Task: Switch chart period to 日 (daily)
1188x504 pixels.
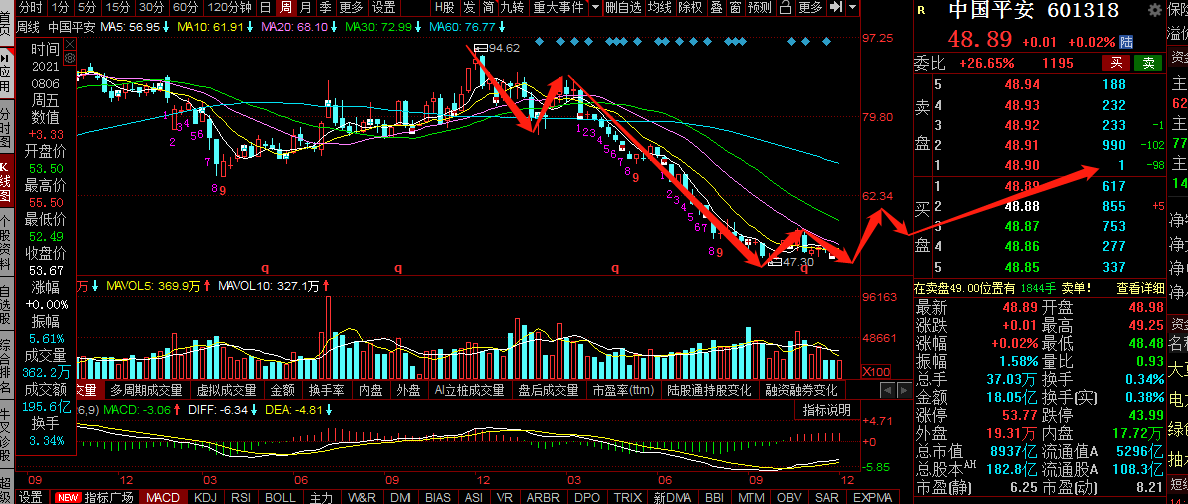Action: (265, 7)
